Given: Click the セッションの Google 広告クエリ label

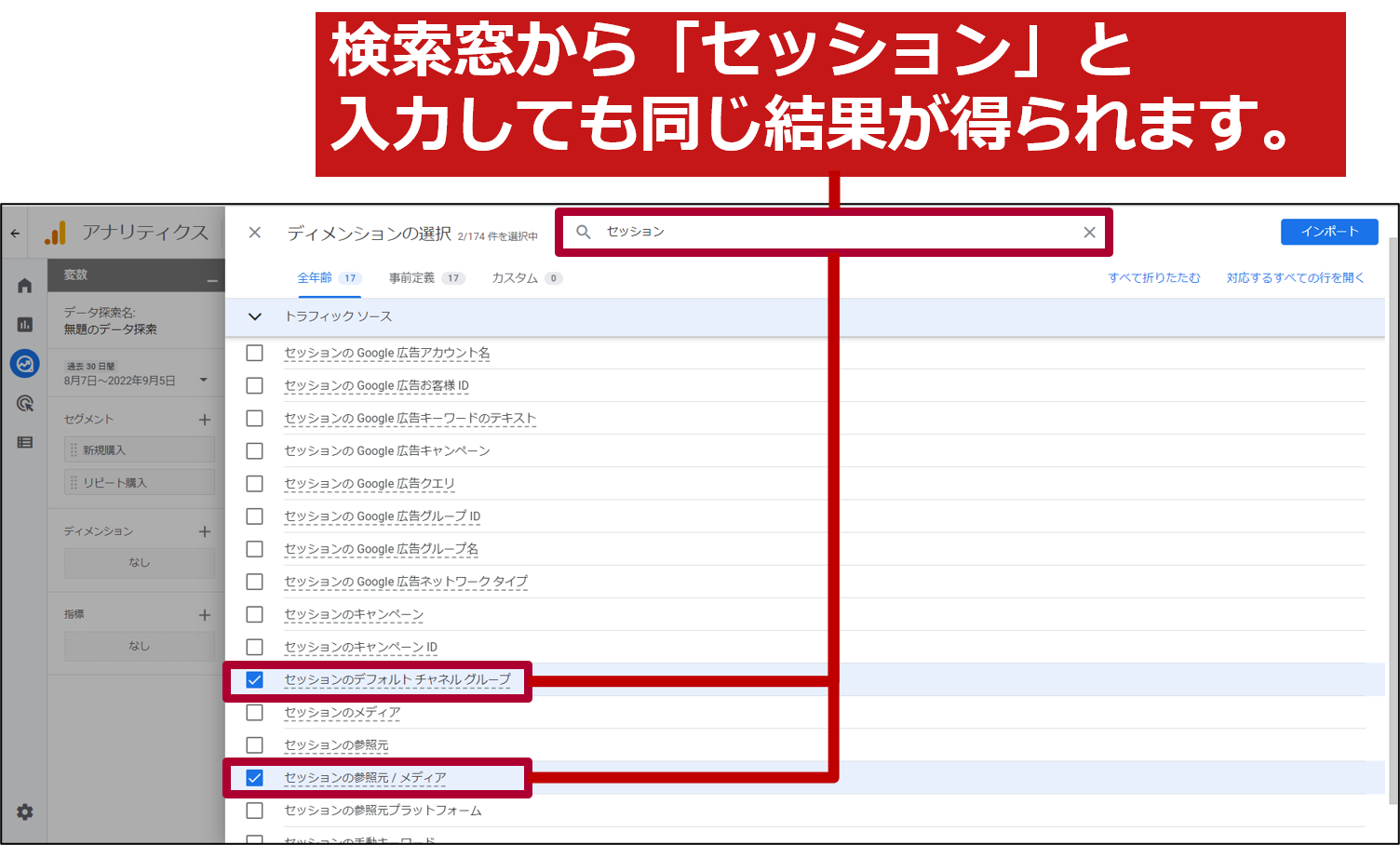Looking at the screenshot, I should (x=370, y=483).
